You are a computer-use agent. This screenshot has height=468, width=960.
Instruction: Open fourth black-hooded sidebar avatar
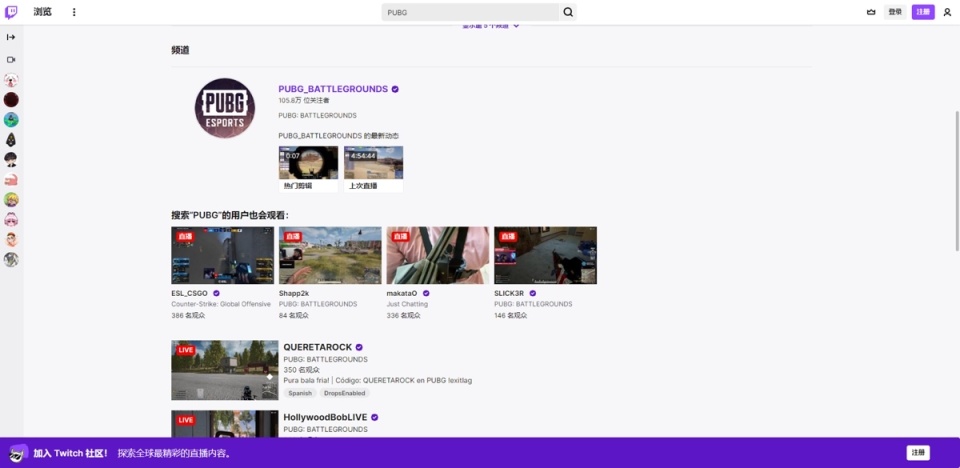pyautogui.click(x=11, y=140)
